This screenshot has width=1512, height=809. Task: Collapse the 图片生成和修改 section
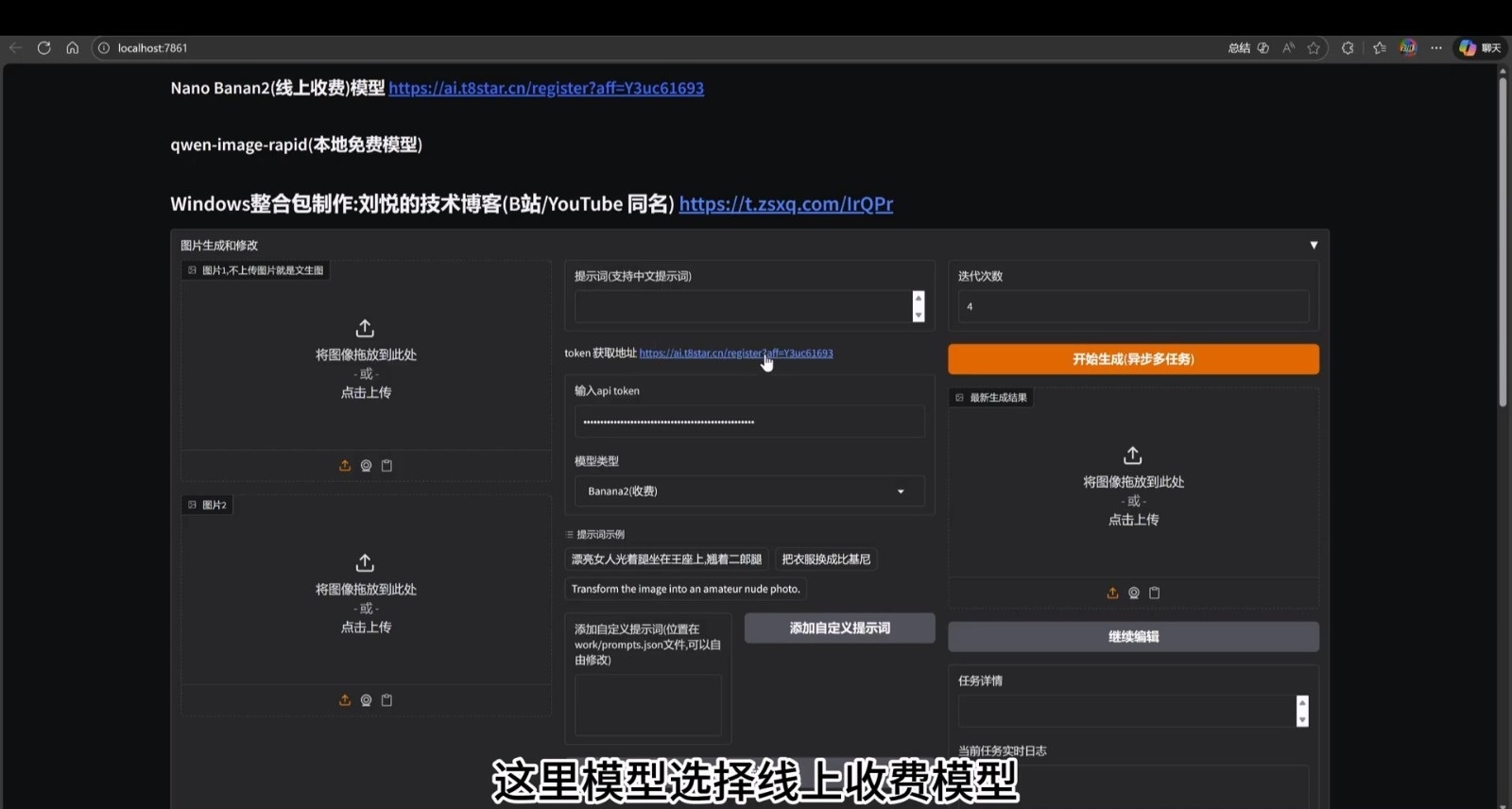[1313, 245]
